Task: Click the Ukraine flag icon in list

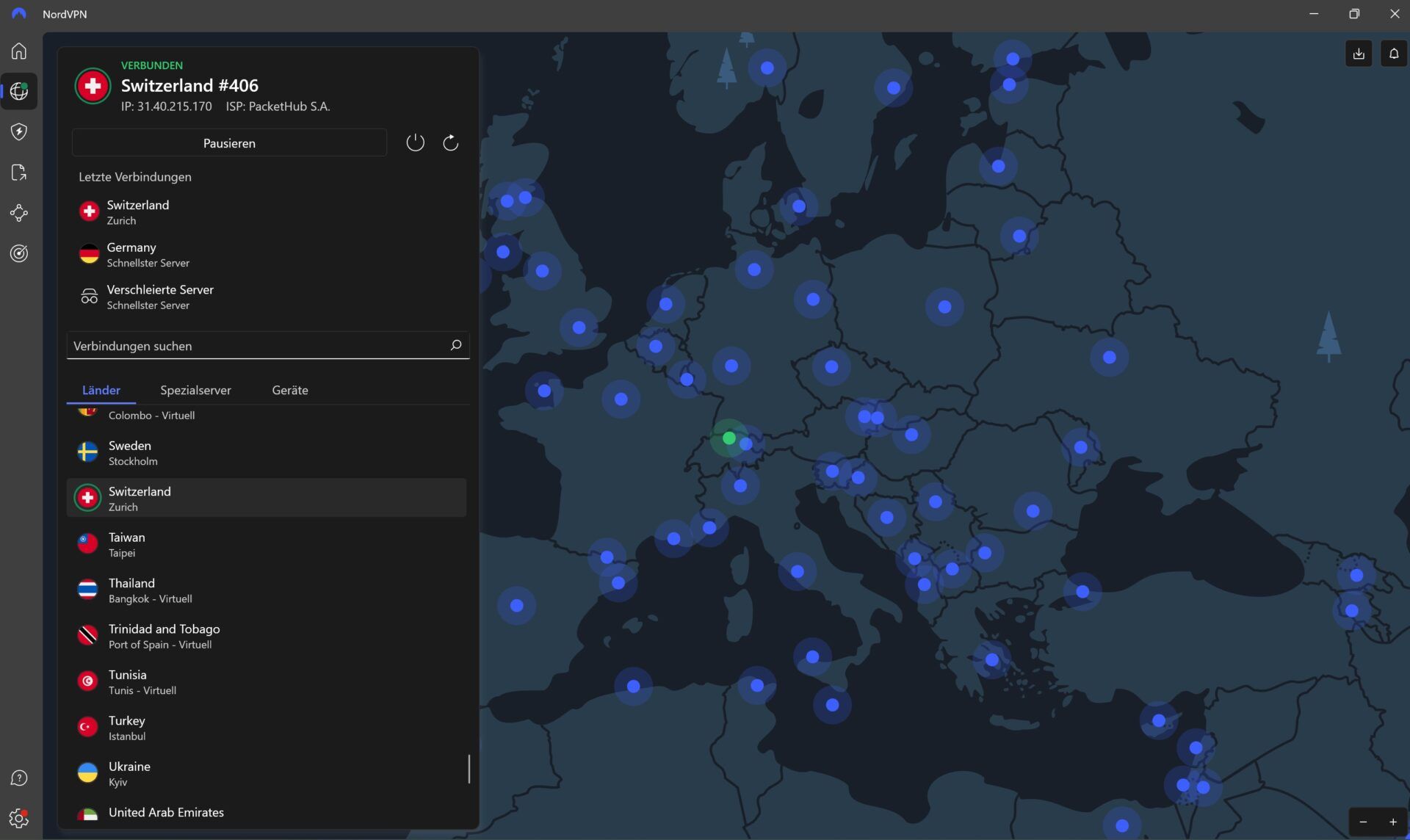Action: 87,773
